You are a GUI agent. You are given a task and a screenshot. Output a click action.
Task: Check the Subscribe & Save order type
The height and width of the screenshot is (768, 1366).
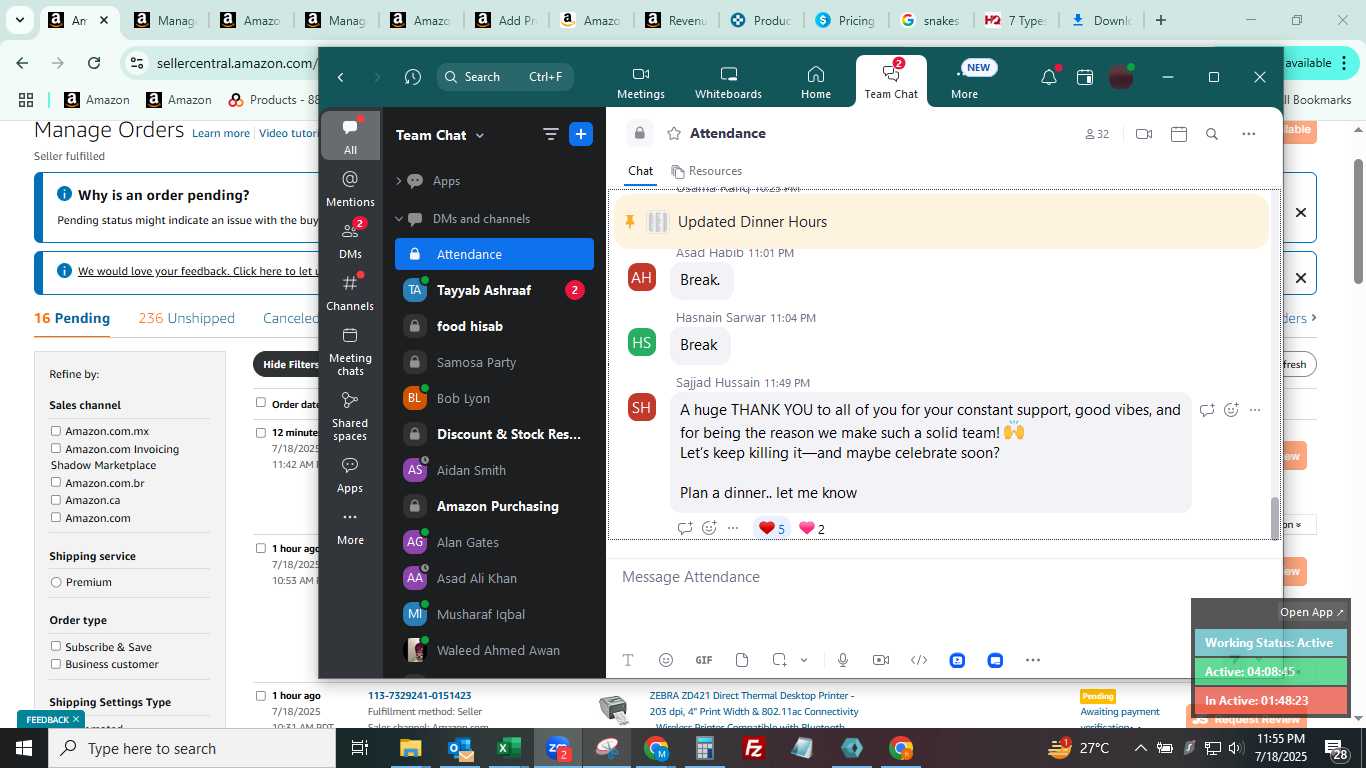pyautogui.click(x=56, y=646)
